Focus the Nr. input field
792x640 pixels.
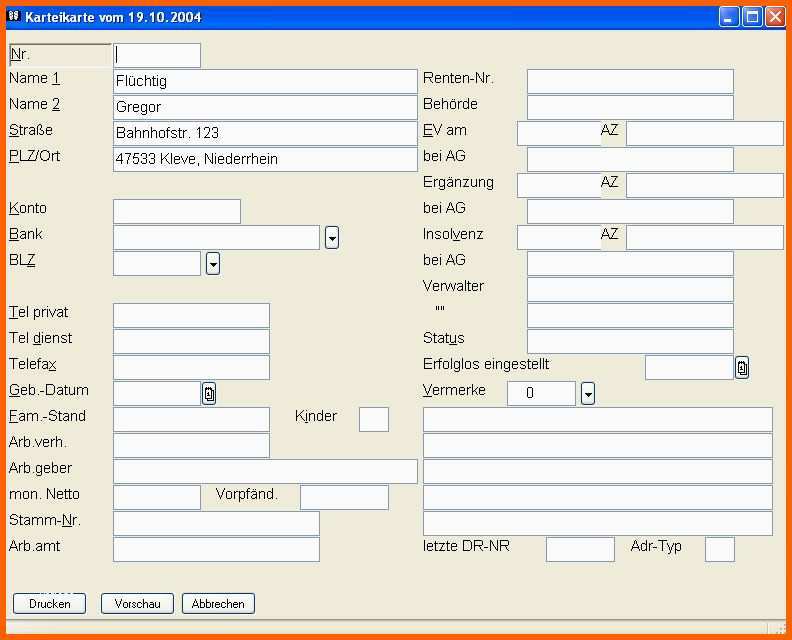click(x=157, y=55)
